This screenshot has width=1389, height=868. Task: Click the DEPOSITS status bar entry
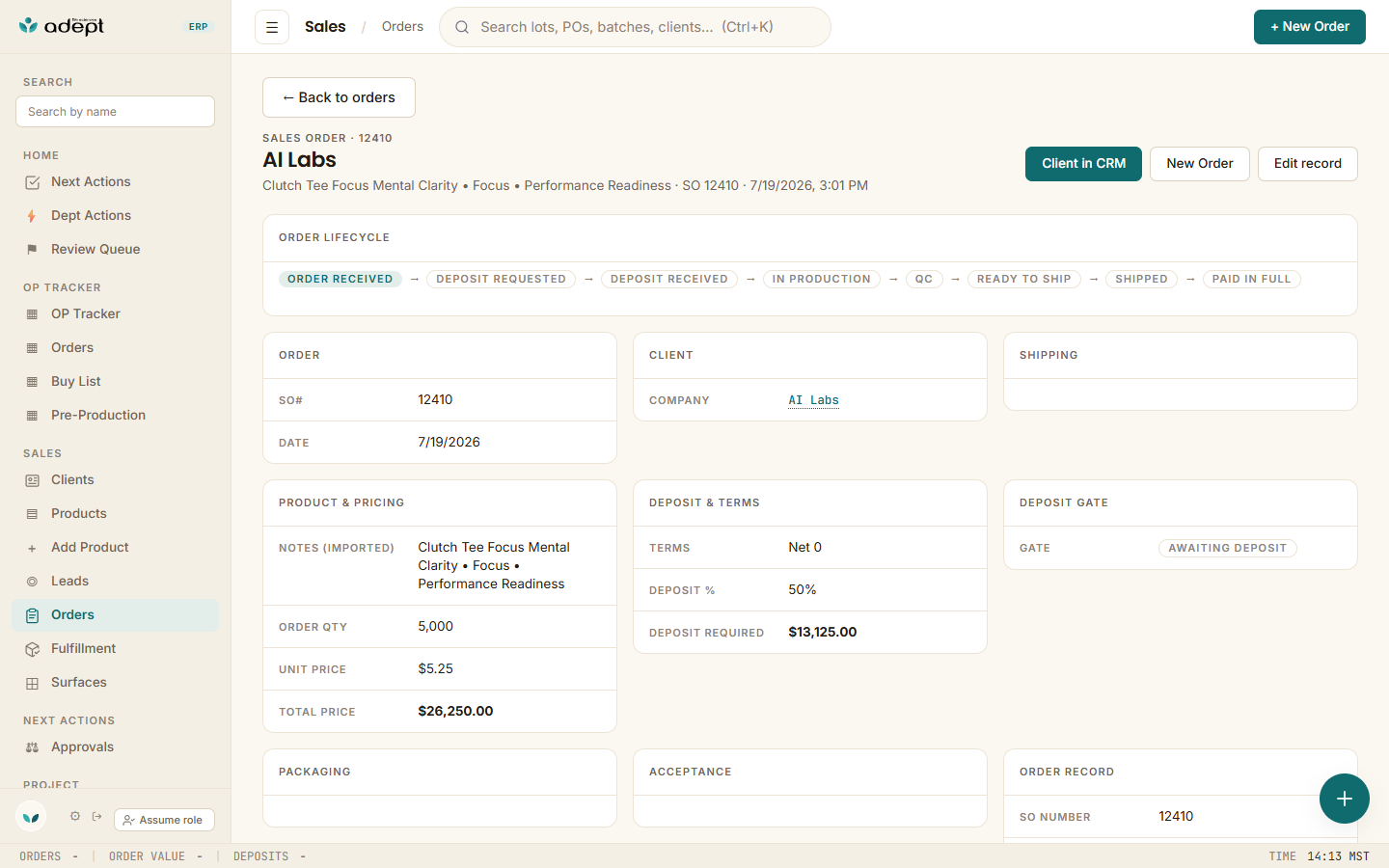(269, 856)
